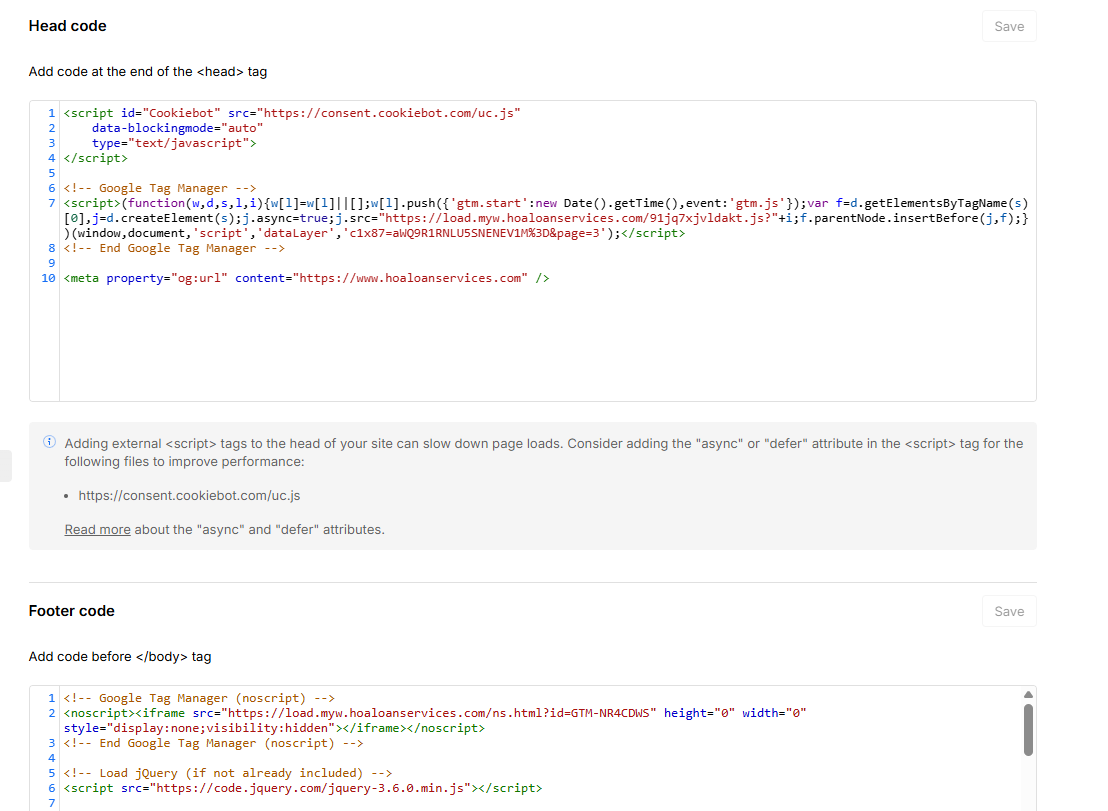Save the Footer code section
Viewport: 1108px width, 811px height.
point(1008,612)
